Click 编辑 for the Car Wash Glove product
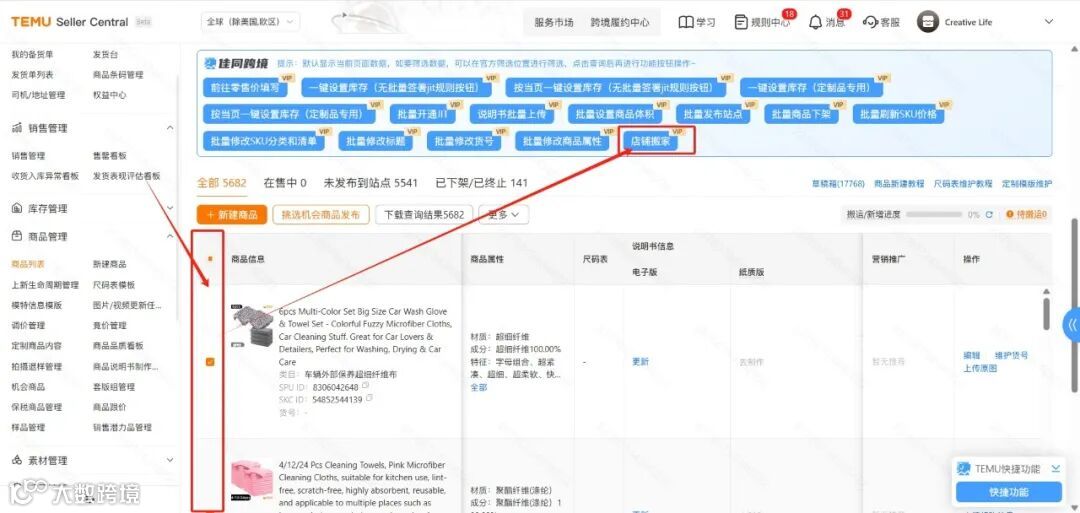Image resolution: width=1080 pixels, height=513 pixels. (971, 355)
